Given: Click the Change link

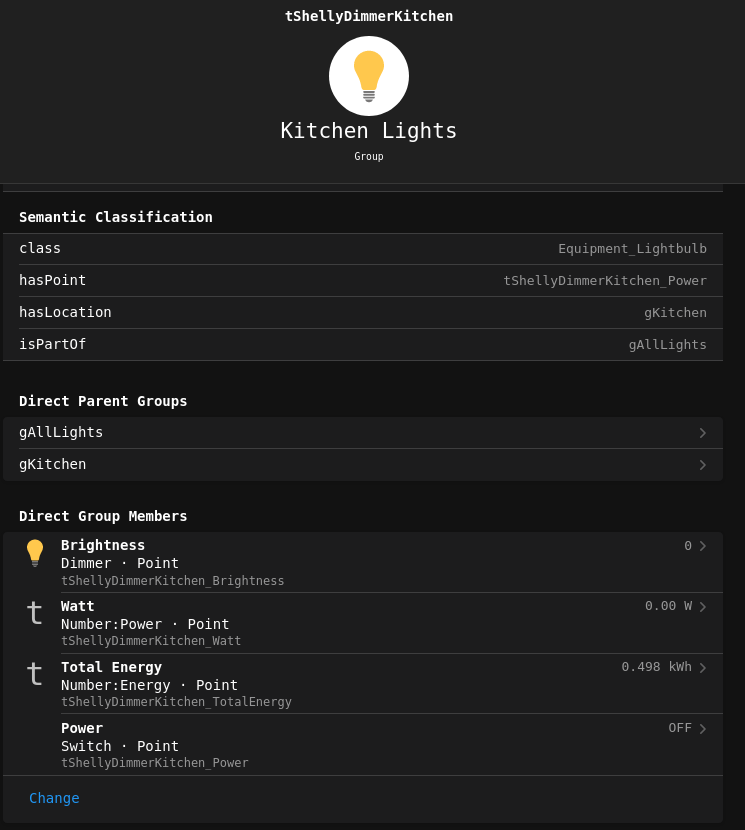Looking at the screenshot, I should coord(54,798).
